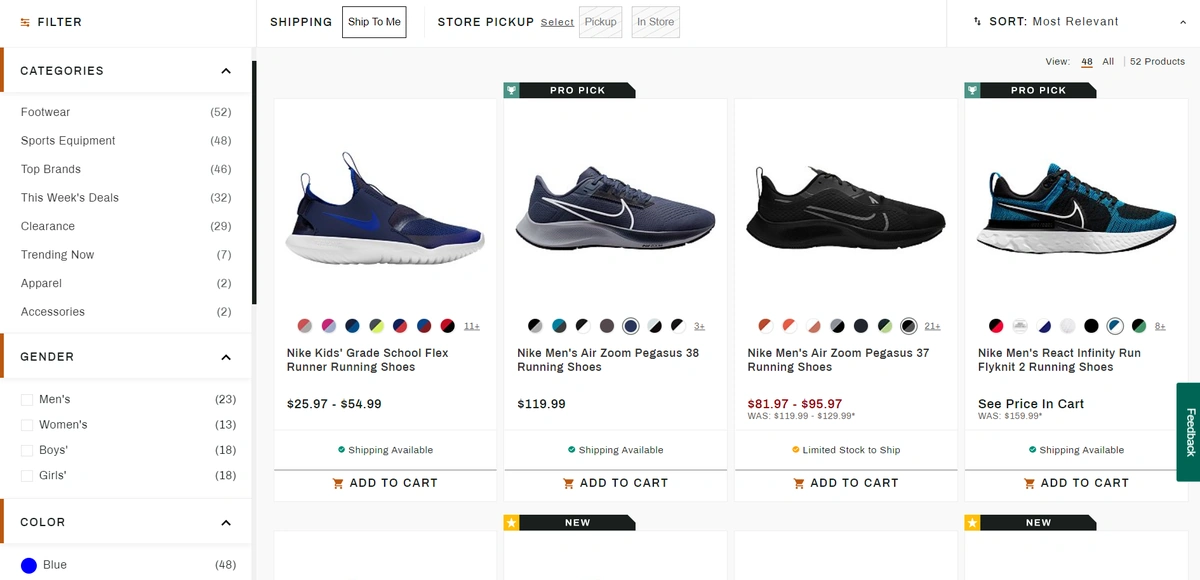The height and width of the screenshot is (580, 1200).
Task: Click the cart icon on Pegasus 38 Add to Cart
Action: pos(568,483)
